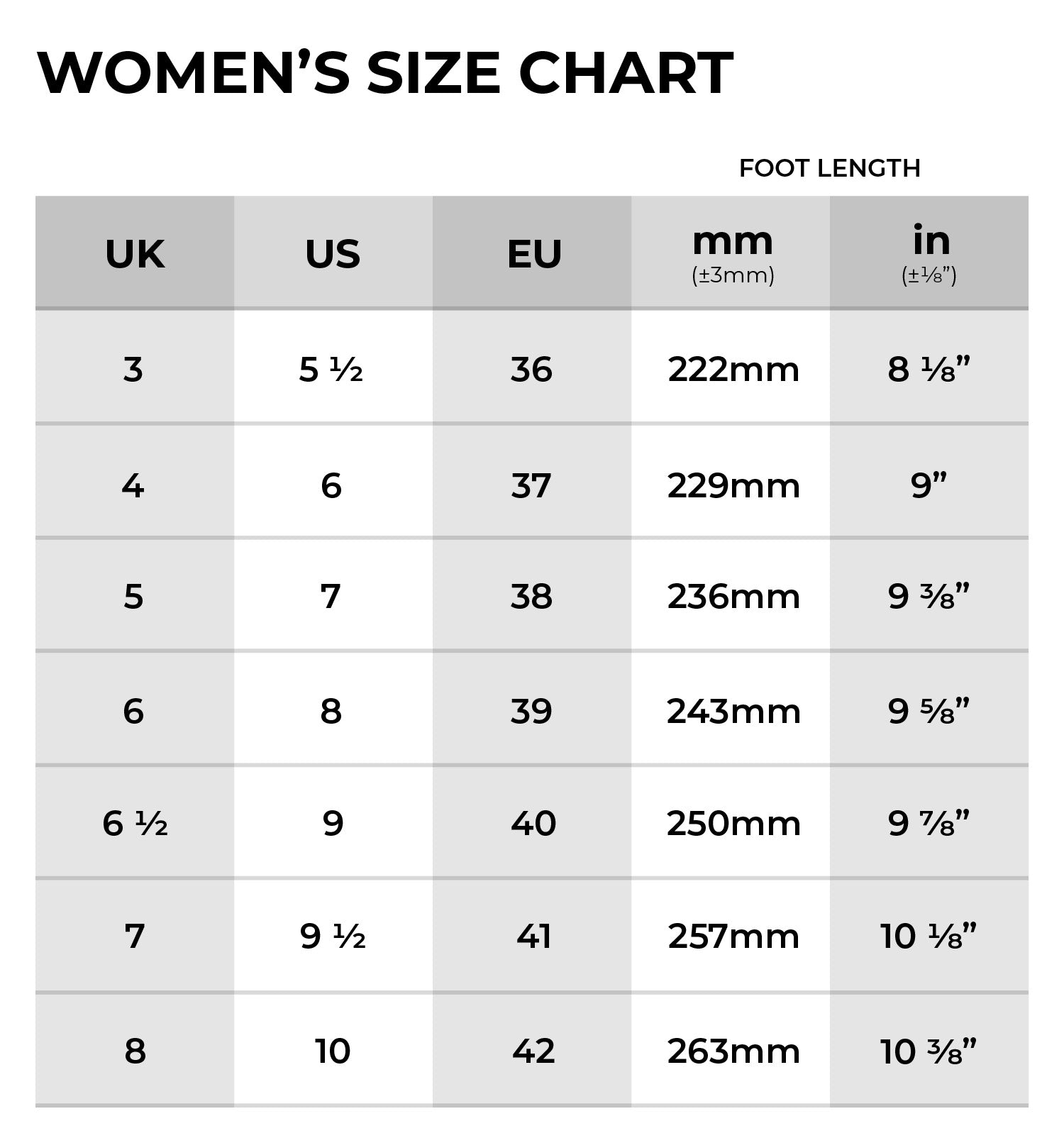
Task: Click the US size 9 ½ cell
Action: click(x=333, y=937)
